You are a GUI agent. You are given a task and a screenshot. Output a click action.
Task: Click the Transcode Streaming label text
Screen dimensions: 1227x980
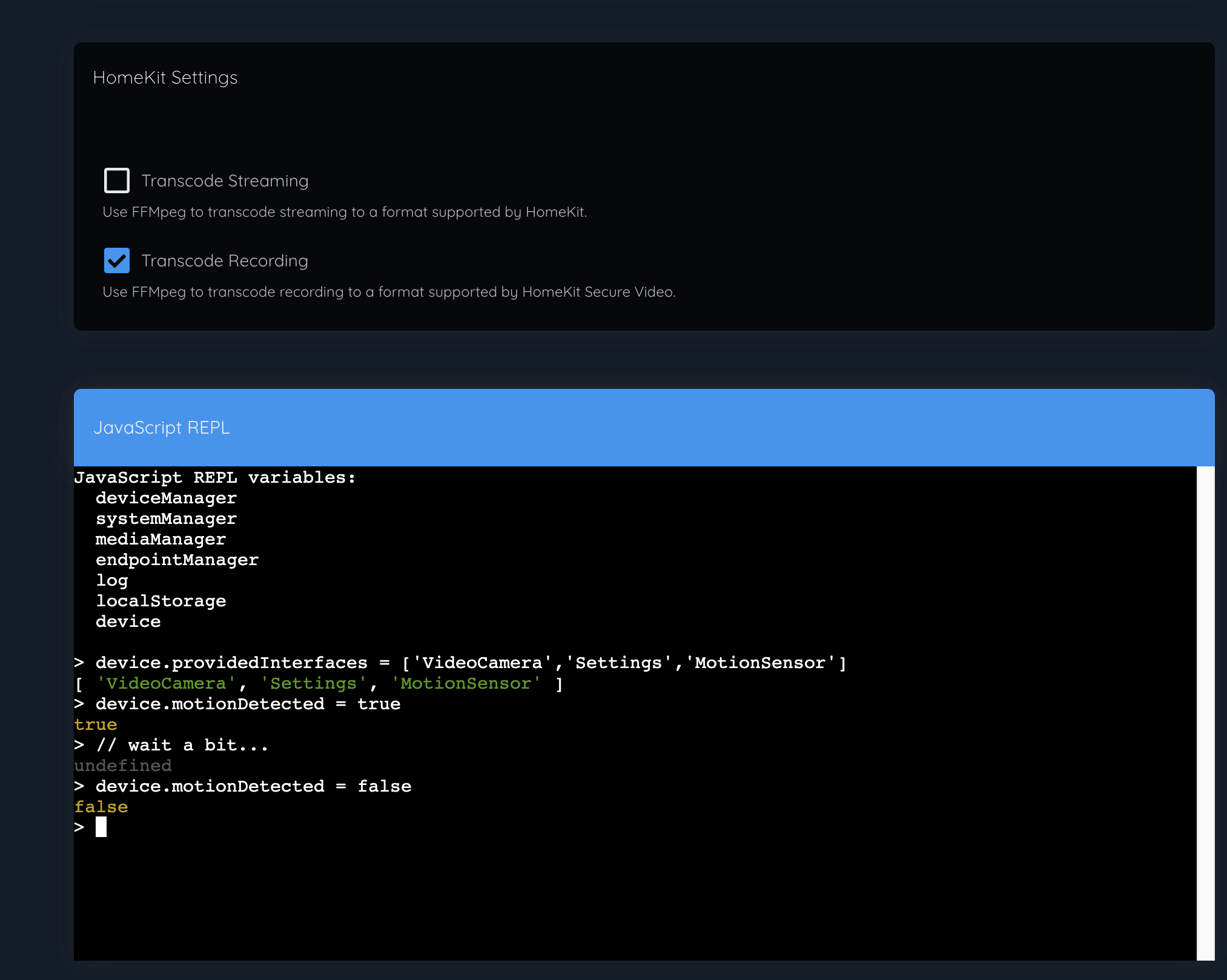pos(225,180)
